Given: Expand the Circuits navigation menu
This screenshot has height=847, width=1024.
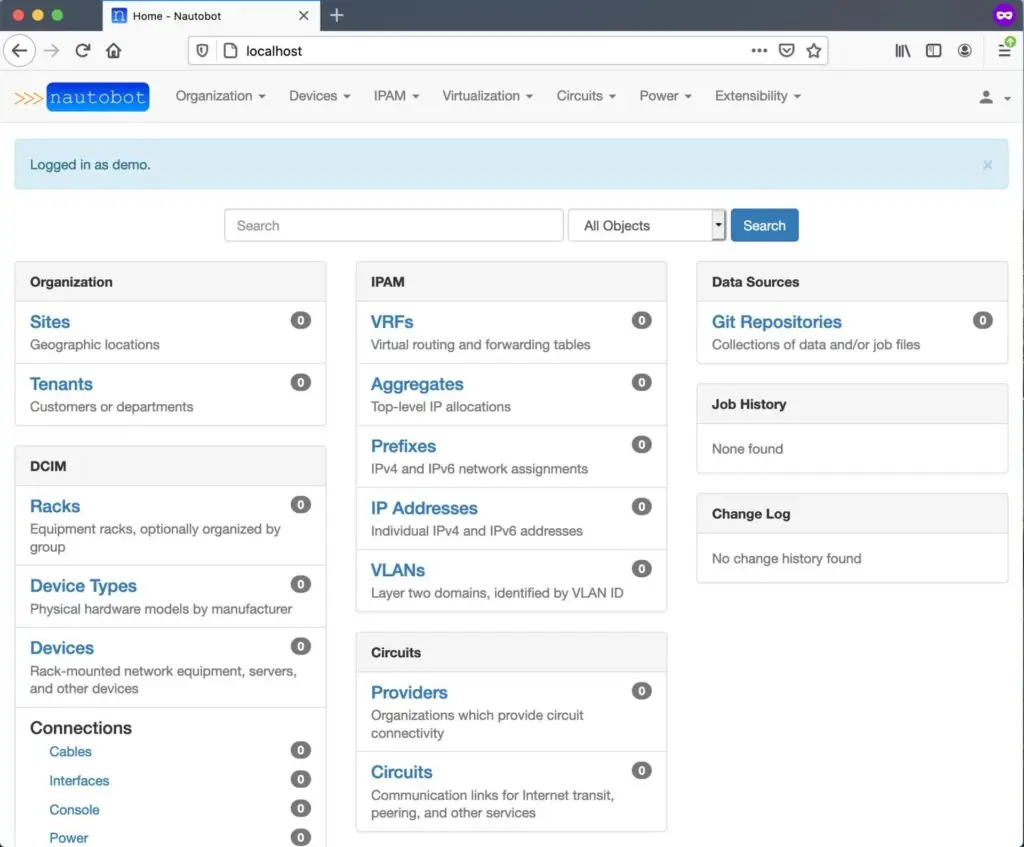Looking at the screenshot, I should coord(586,96).
